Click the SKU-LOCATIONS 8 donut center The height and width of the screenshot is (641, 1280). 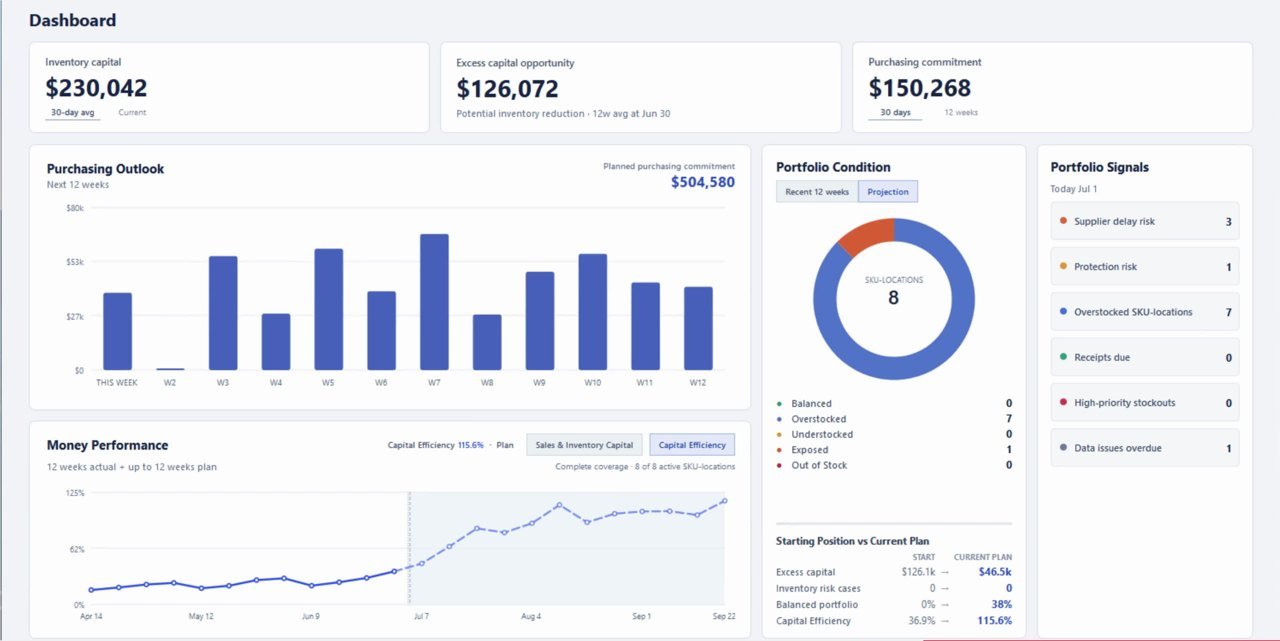pyautogui.click(x=893, y=291)
